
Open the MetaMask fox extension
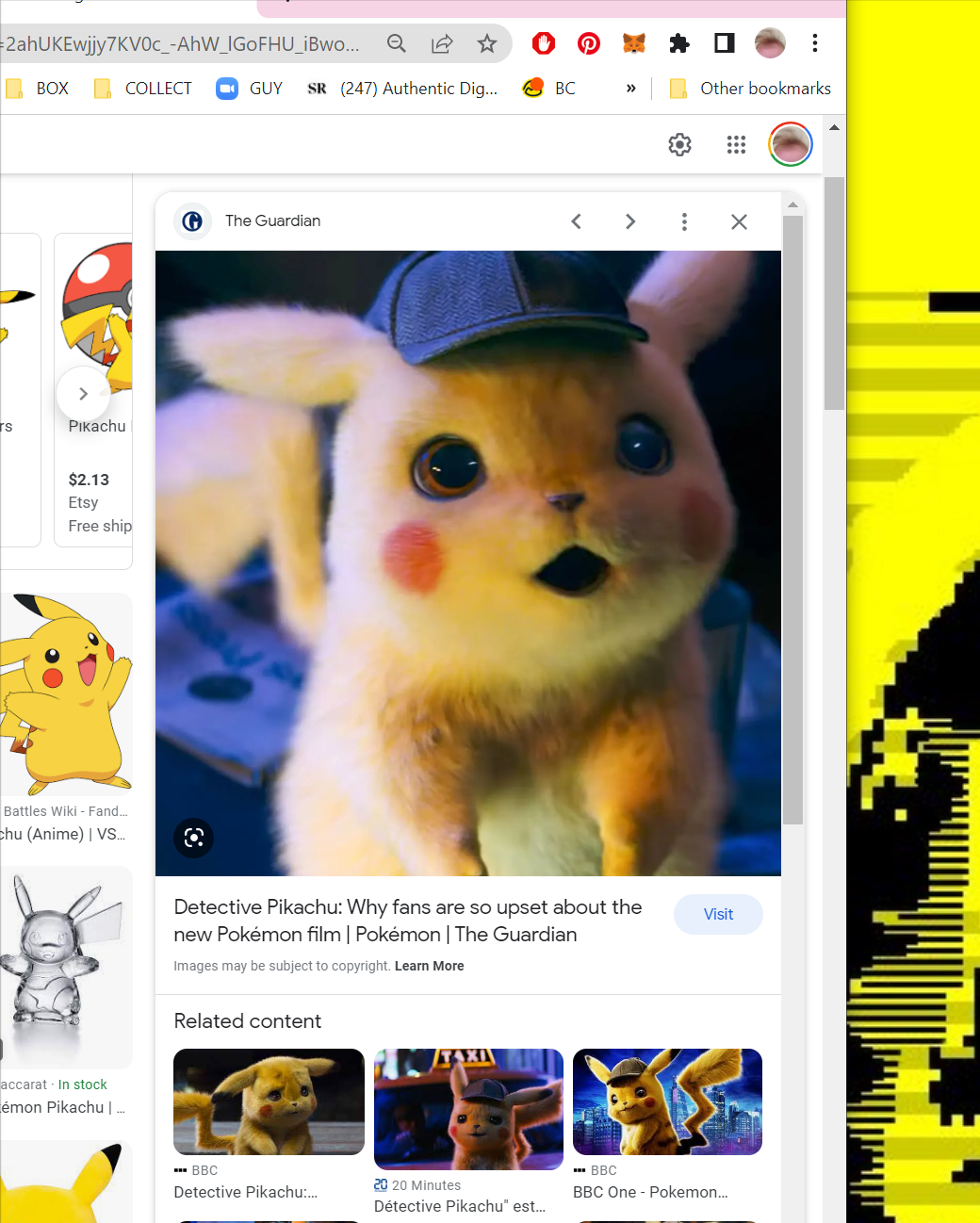pos(634,43)
